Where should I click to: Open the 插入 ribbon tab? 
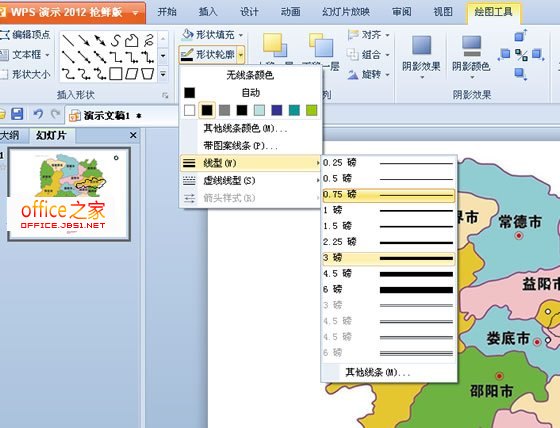coord(208,12)
